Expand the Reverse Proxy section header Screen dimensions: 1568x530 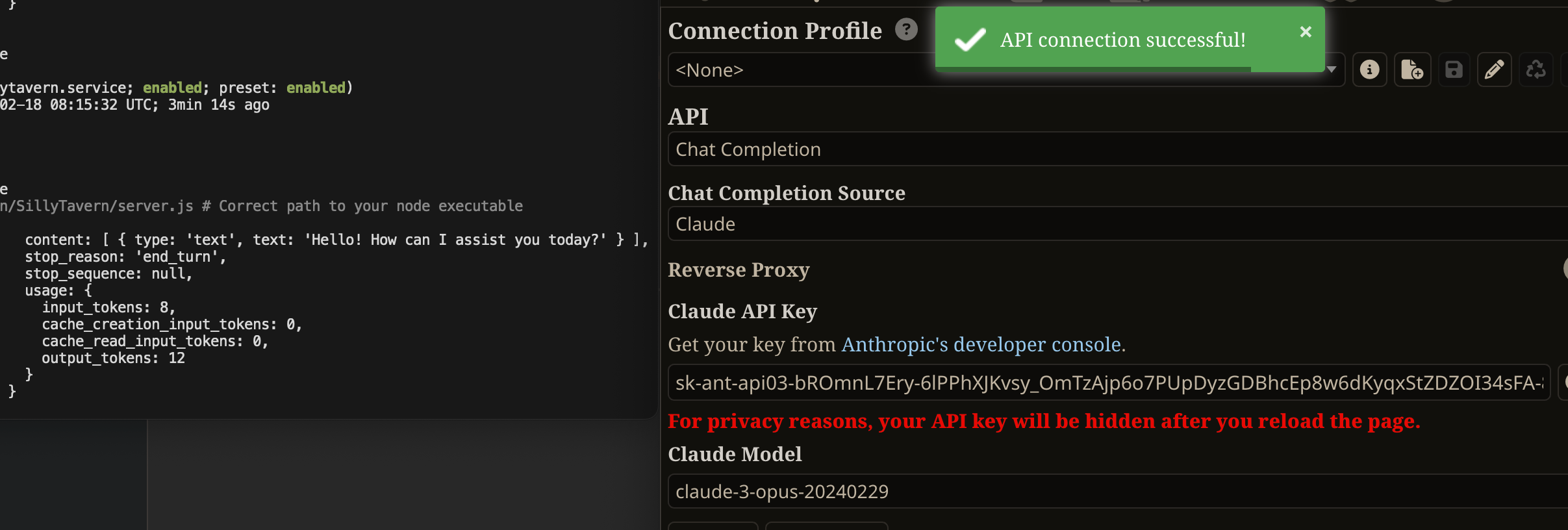point(739,270)
